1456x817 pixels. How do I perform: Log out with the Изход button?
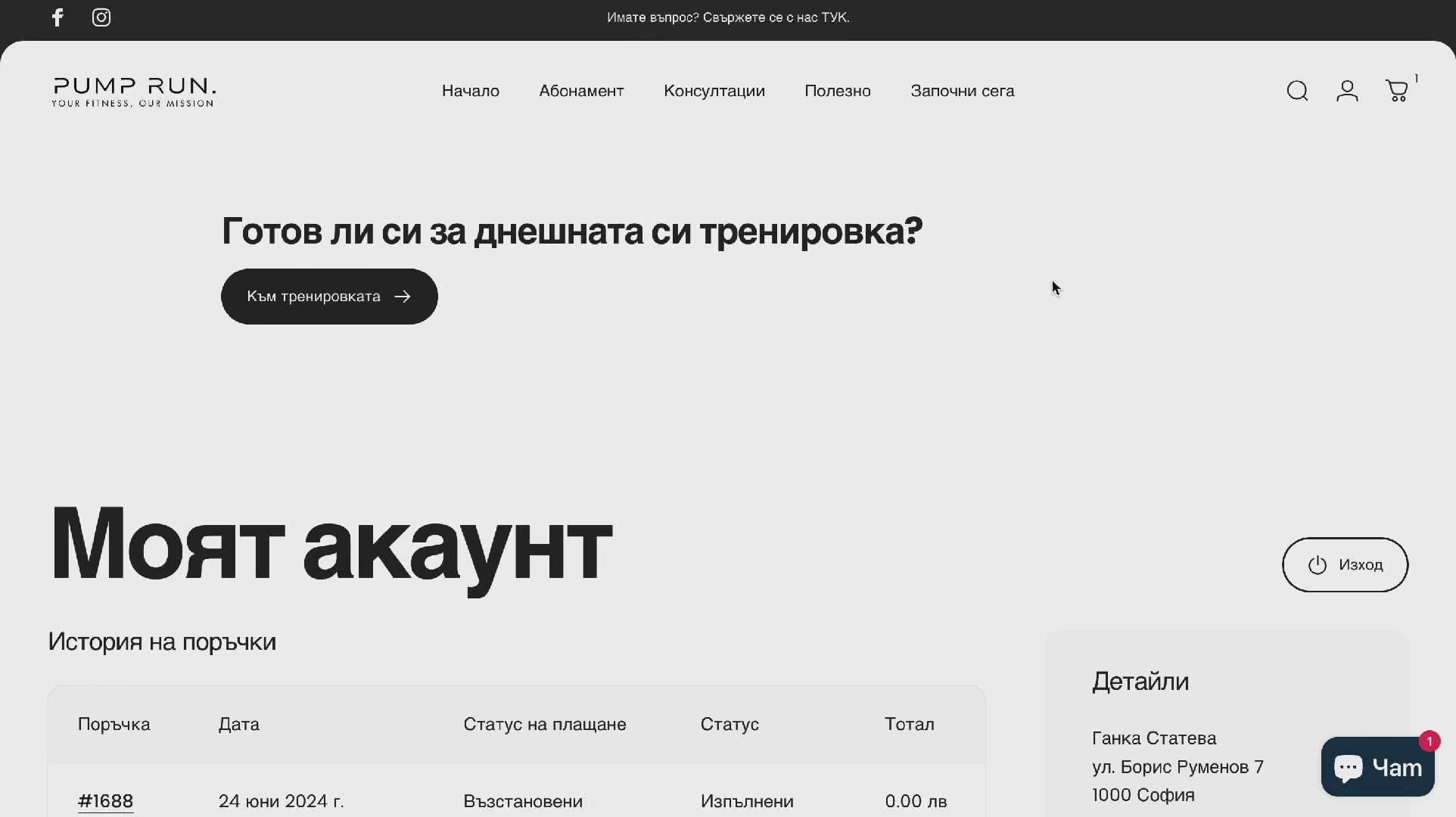pos(1345,565)
